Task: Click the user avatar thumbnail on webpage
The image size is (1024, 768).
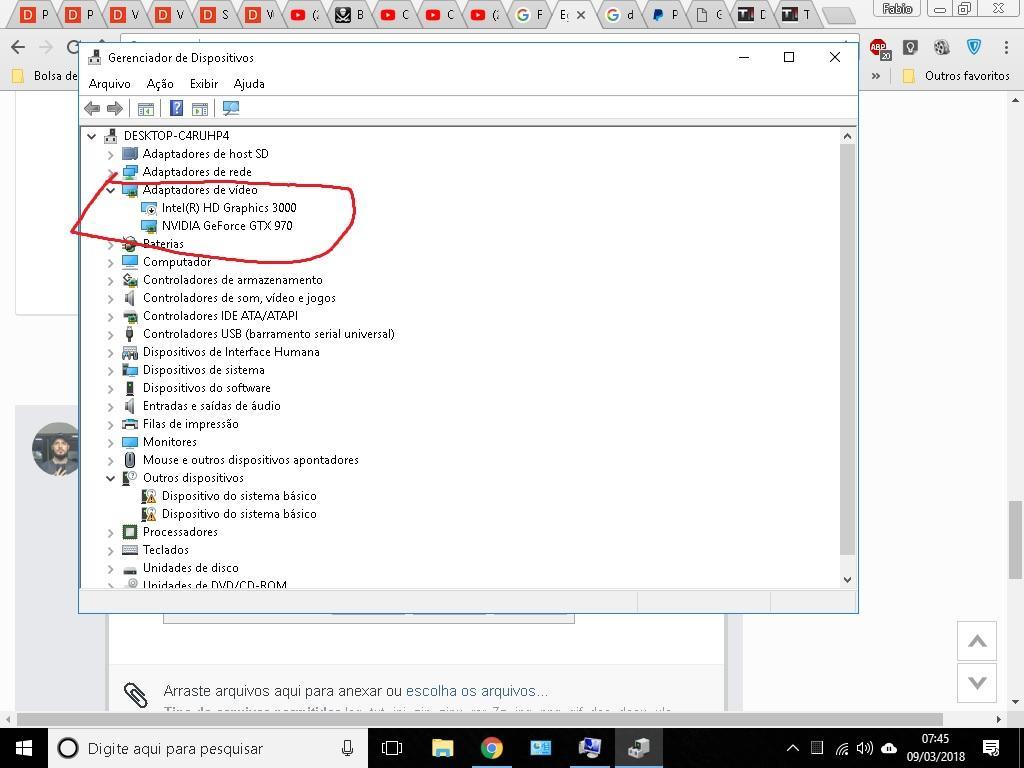Action: point(56,449)
